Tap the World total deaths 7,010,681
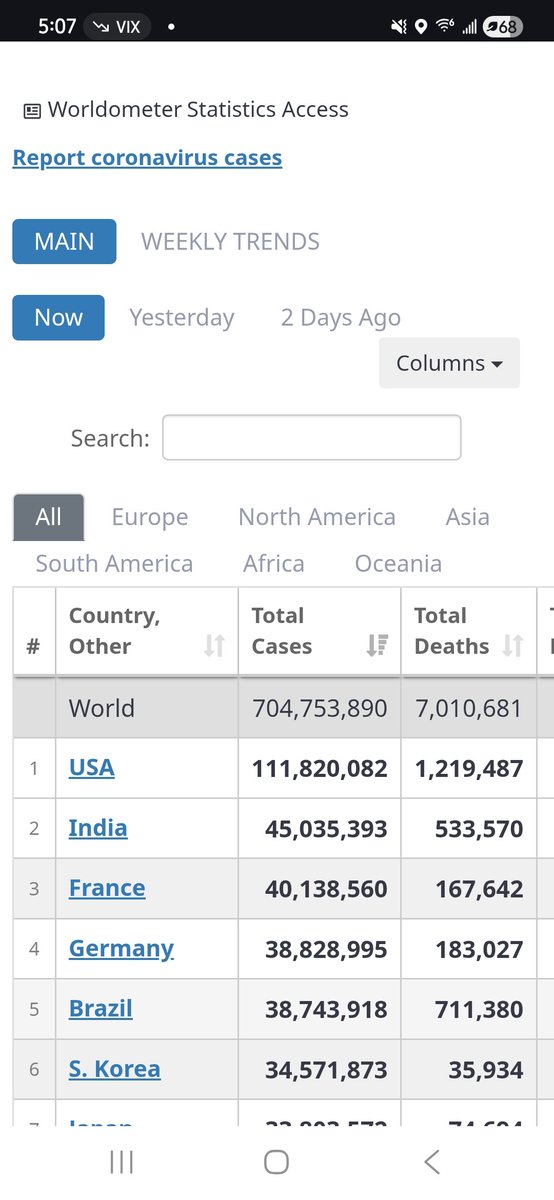The width and height of the screenshot is (554, 1200). (468, 709)
